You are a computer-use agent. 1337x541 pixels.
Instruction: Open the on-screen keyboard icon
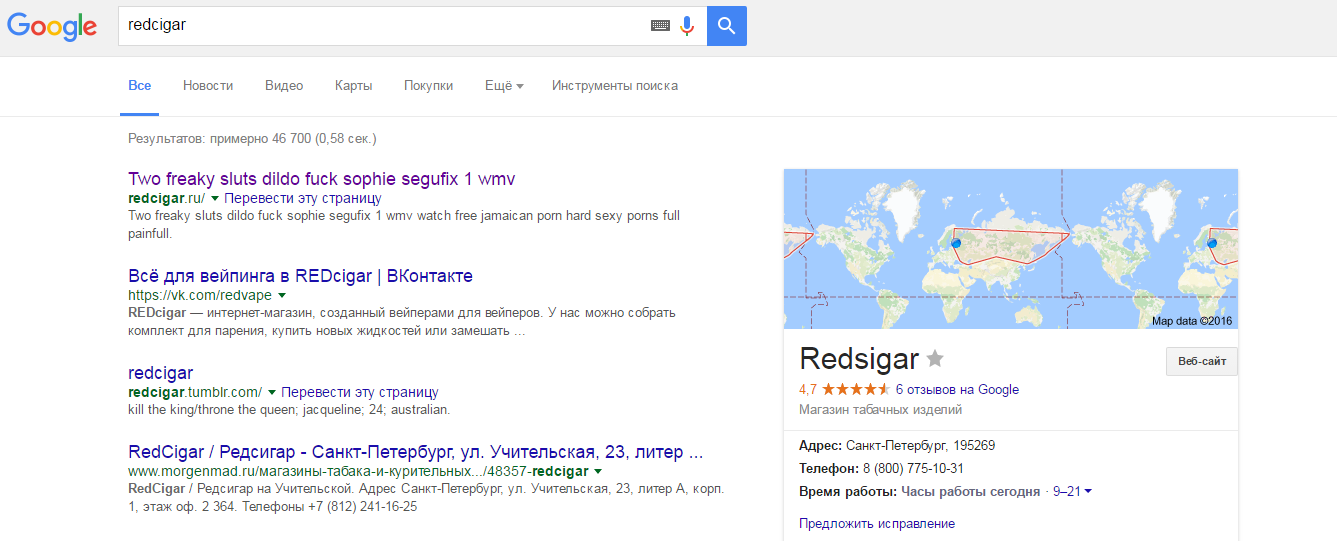coord(660,26)
